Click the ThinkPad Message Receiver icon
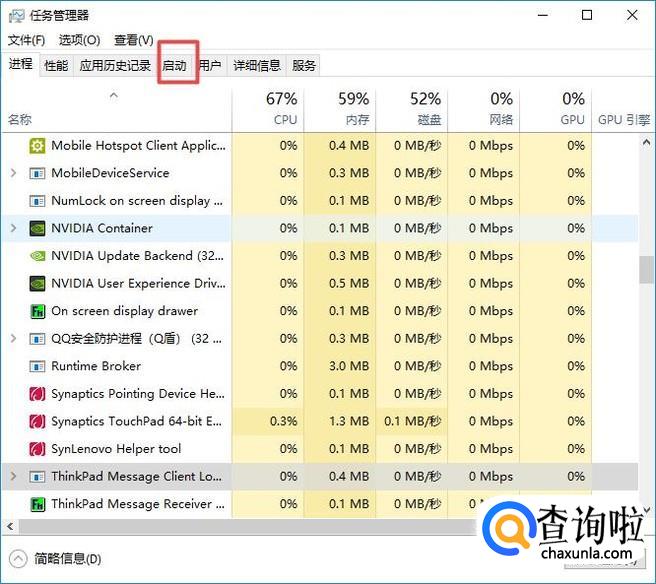 [x=37, y=504]
